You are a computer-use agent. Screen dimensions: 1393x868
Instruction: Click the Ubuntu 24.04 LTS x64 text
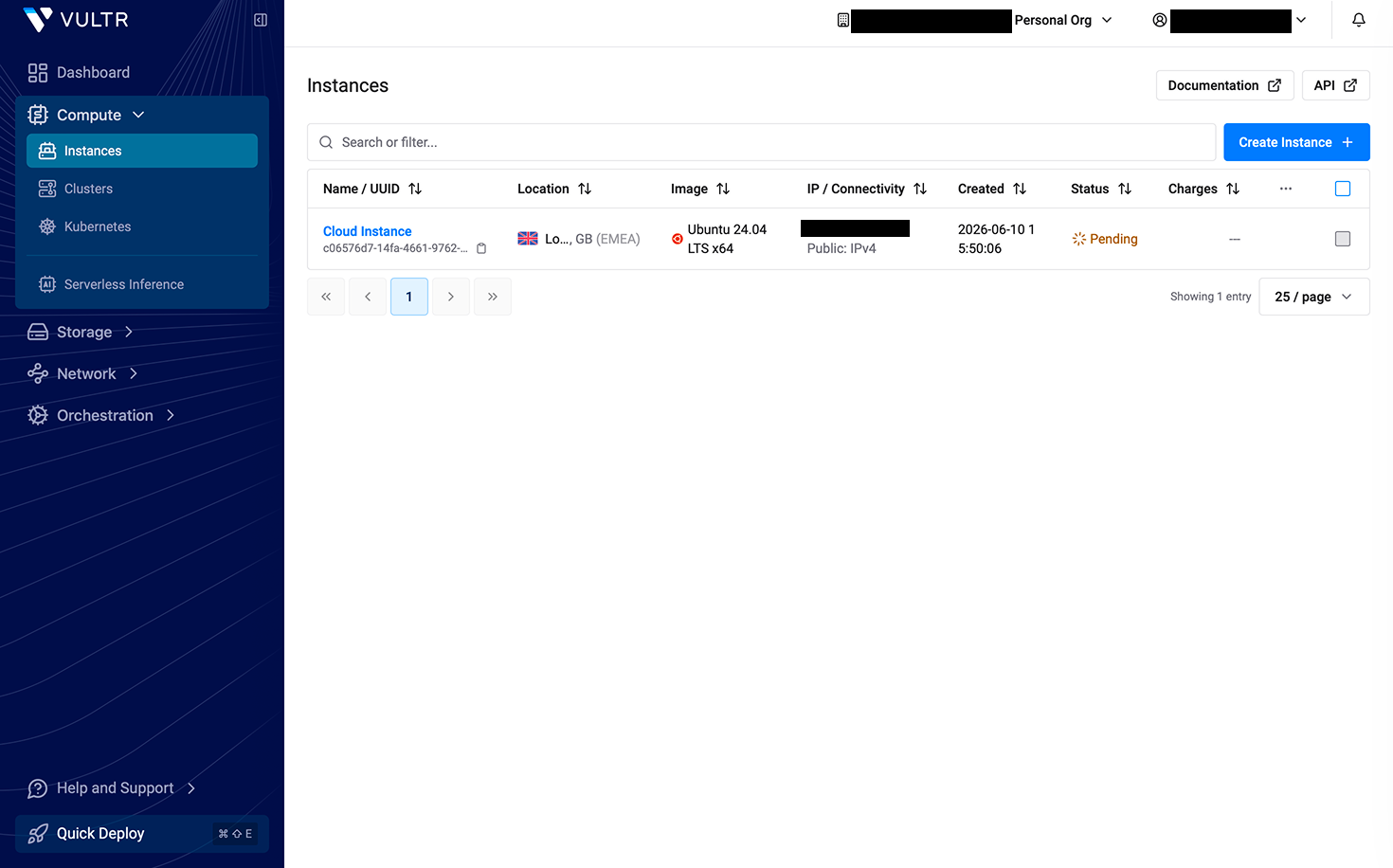[727, 239]
